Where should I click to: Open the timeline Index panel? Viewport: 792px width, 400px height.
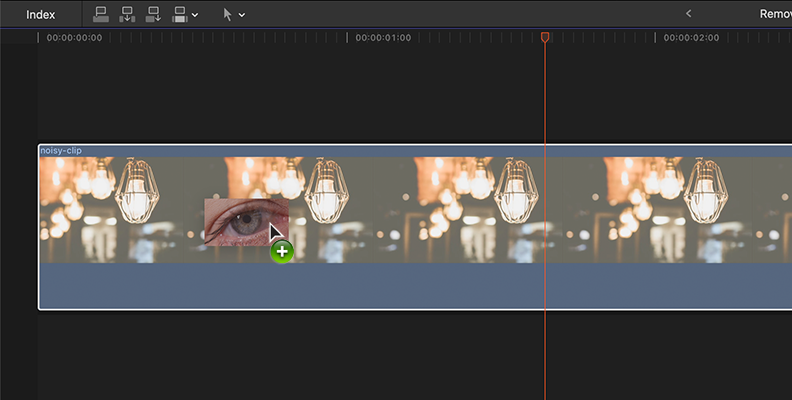point(40,15)
